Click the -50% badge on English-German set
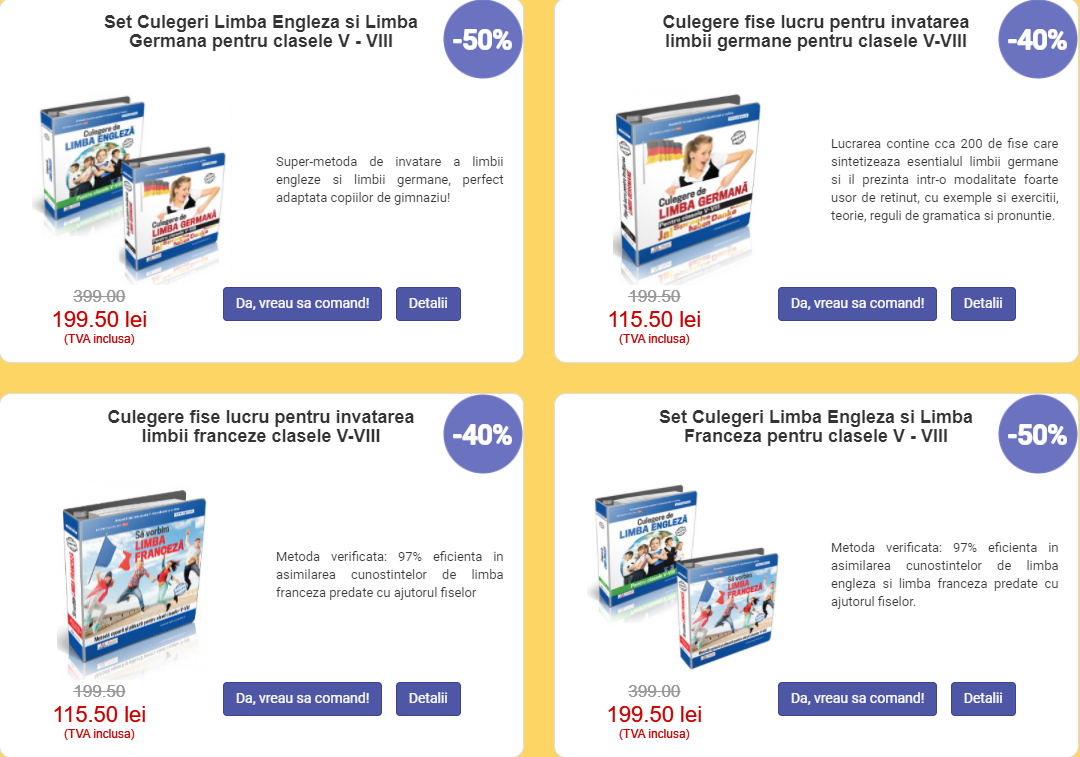This screenshot has width=1080, height=757. pos(483,39)
